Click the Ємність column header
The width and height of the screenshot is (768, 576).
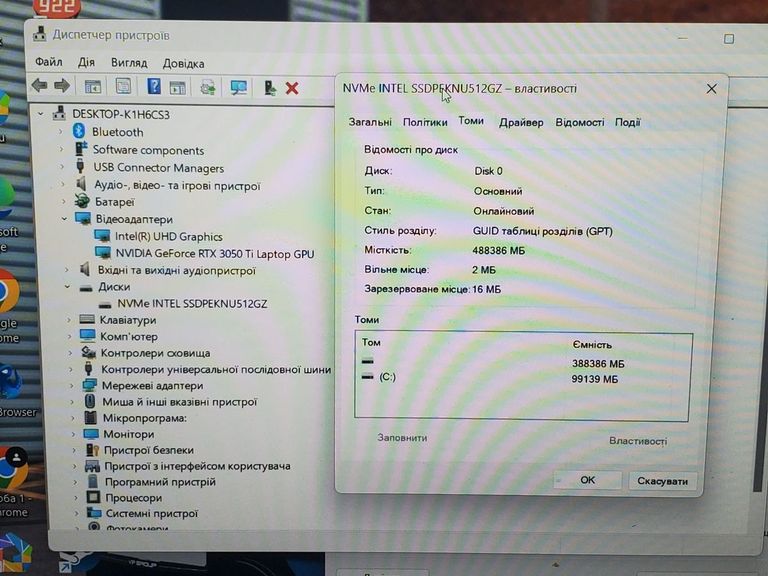[x=592, y=345]
